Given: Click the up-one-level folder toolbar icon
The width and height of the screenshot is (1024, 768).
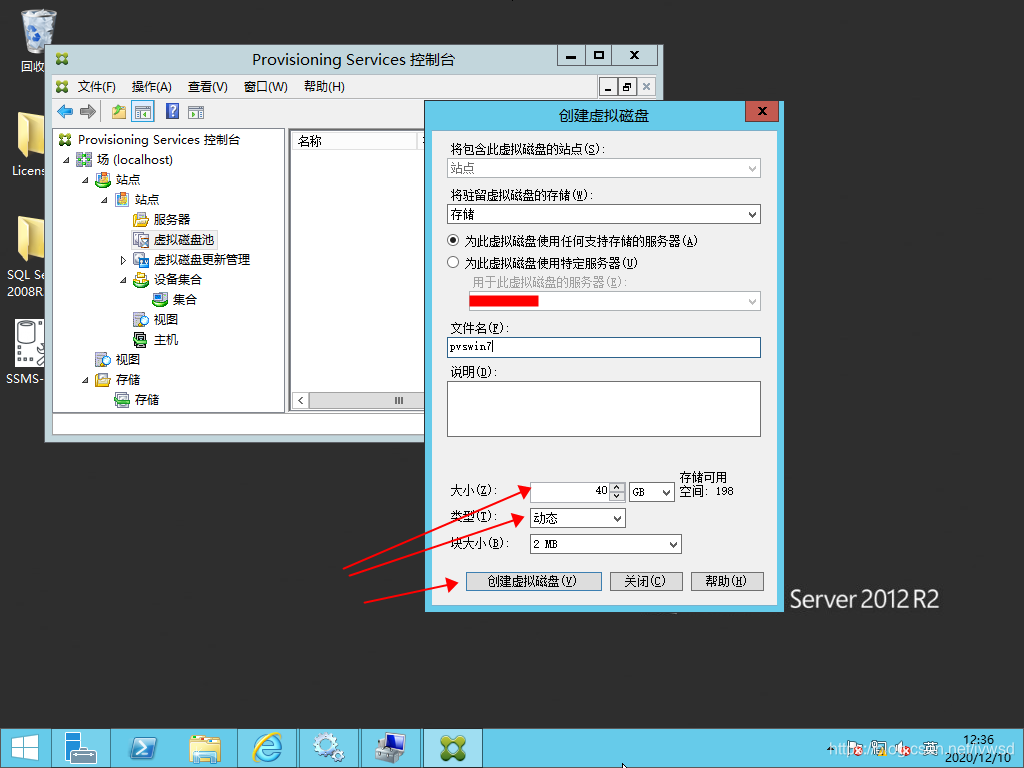Looking at the screenshot, I should [119, 112].
